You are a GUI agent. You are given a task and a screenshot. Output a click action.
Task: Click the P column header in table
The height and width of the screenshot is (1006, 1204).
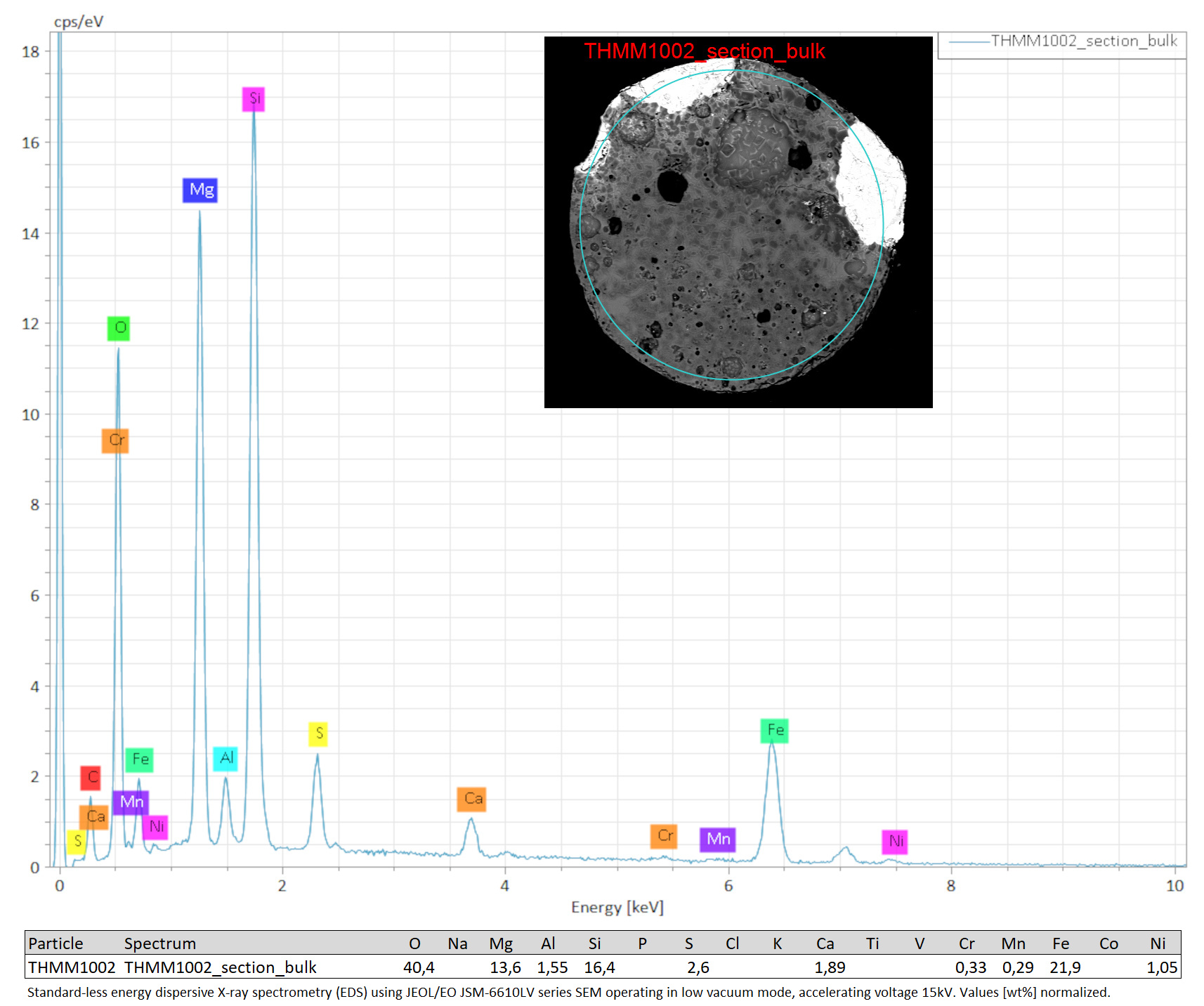coord(642,943)
